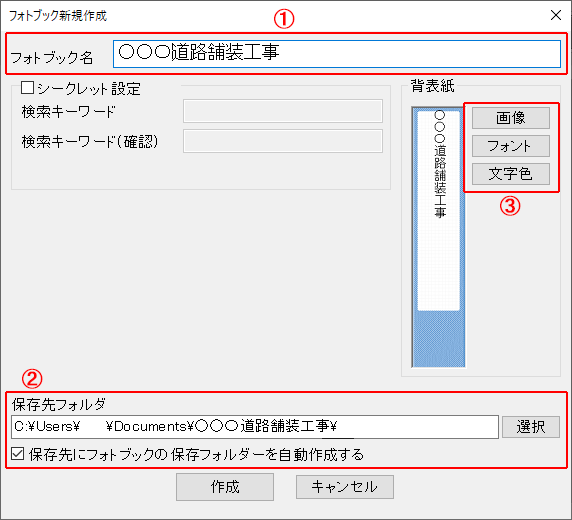572x520 pixels.
Task: Click the シークレット設定 label text
Action: pyautogui.click(x=89, y=89)
